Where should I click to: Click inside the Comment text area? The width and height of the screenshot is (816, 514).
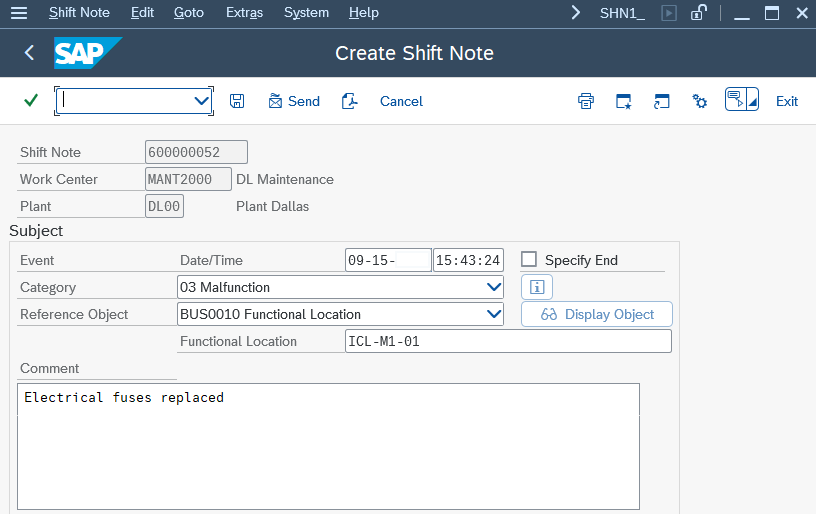pos(328,446)
